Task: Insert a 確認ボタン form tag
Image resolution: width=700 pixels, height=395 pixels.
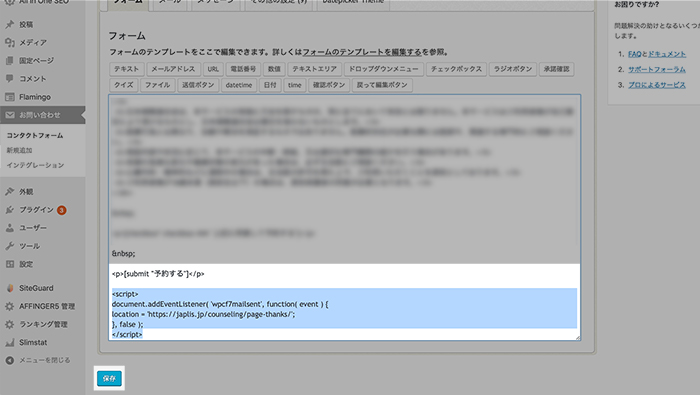Action: coord(329,85)
